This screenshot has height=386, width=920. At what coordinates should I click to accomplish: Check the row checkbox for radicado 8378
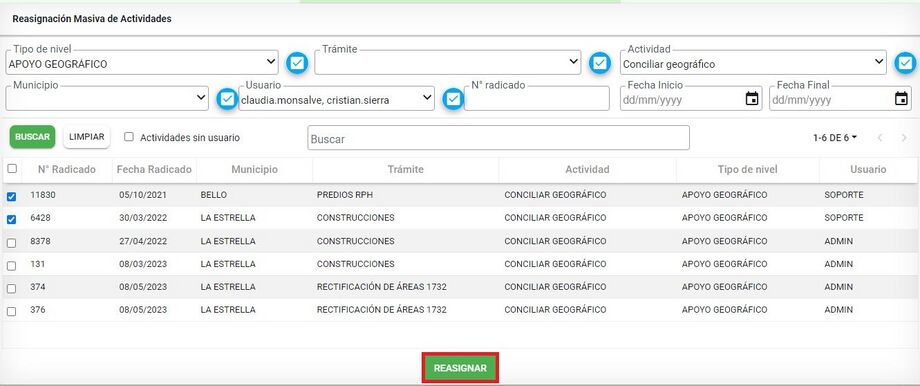12,242
